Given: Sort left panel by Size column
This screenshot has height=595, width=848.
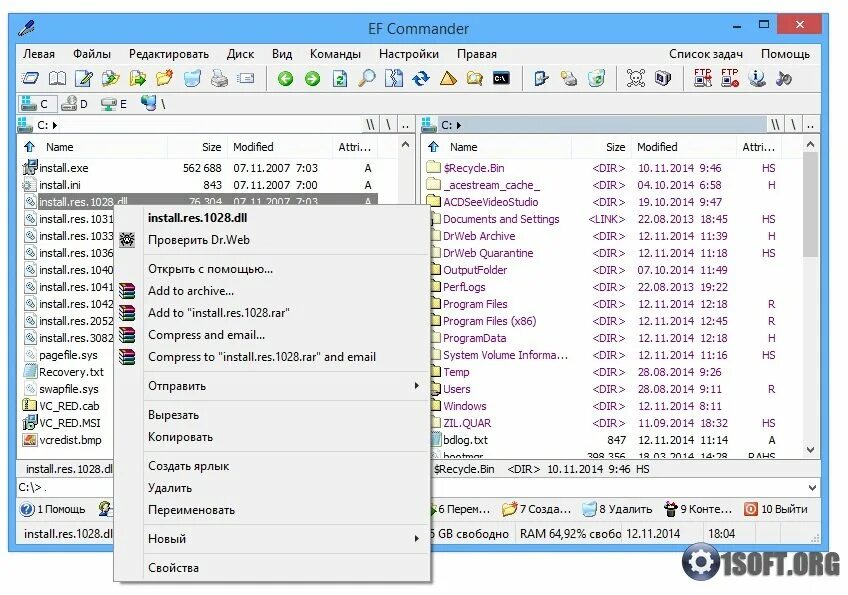Looking at the screenshot, I should [x=196, y=147].
